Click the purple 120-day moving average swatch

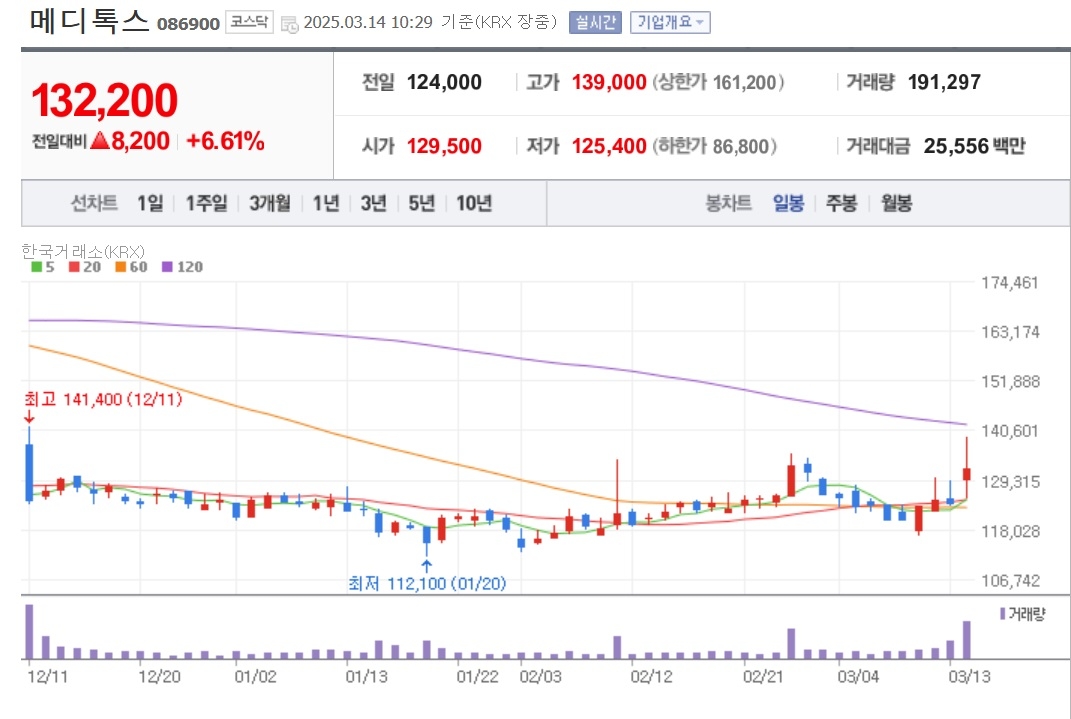tap(167, 267)
